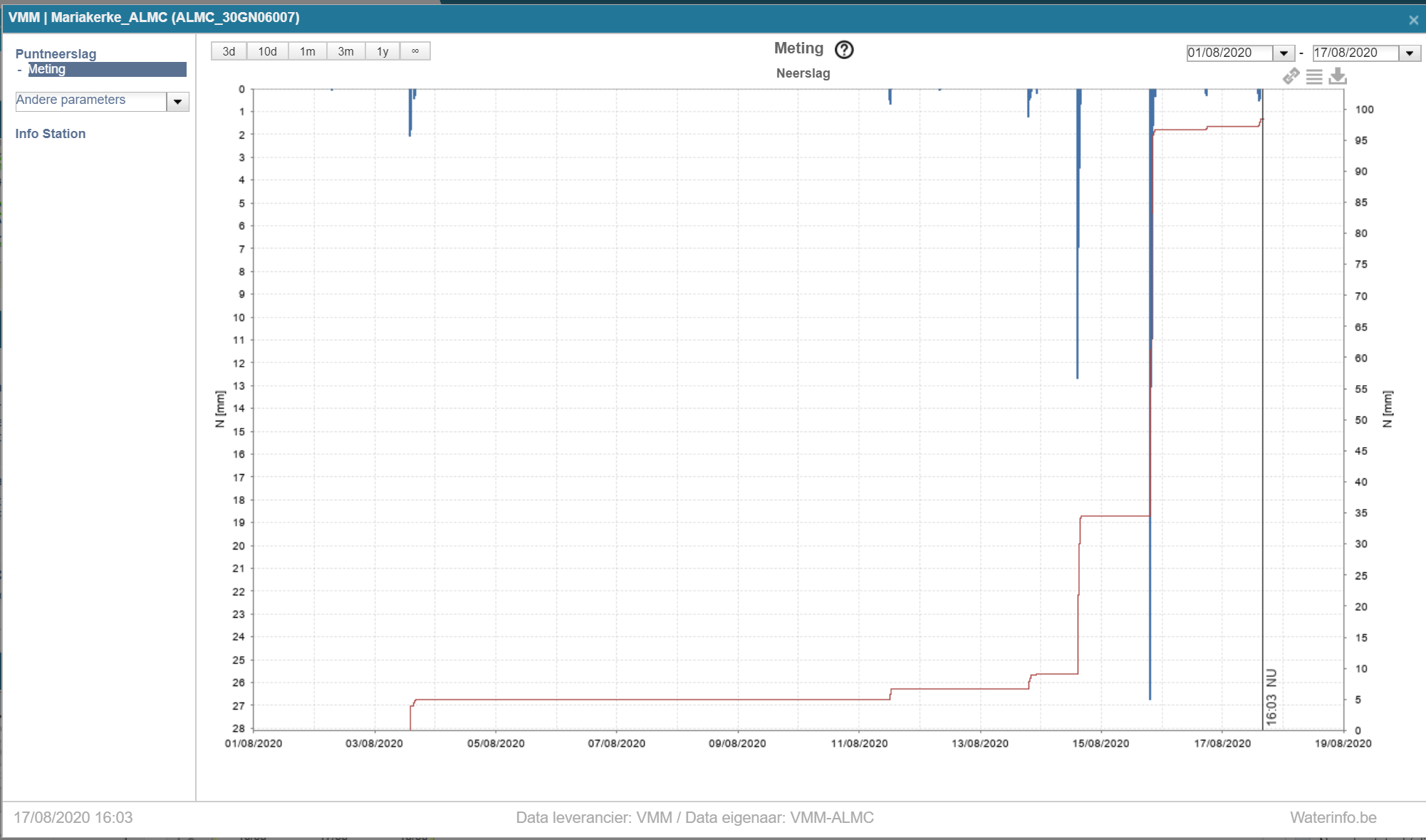Click the Puntneerslag heading
The height and width of the screenshot is (840, 1426).
pos(56,54)
